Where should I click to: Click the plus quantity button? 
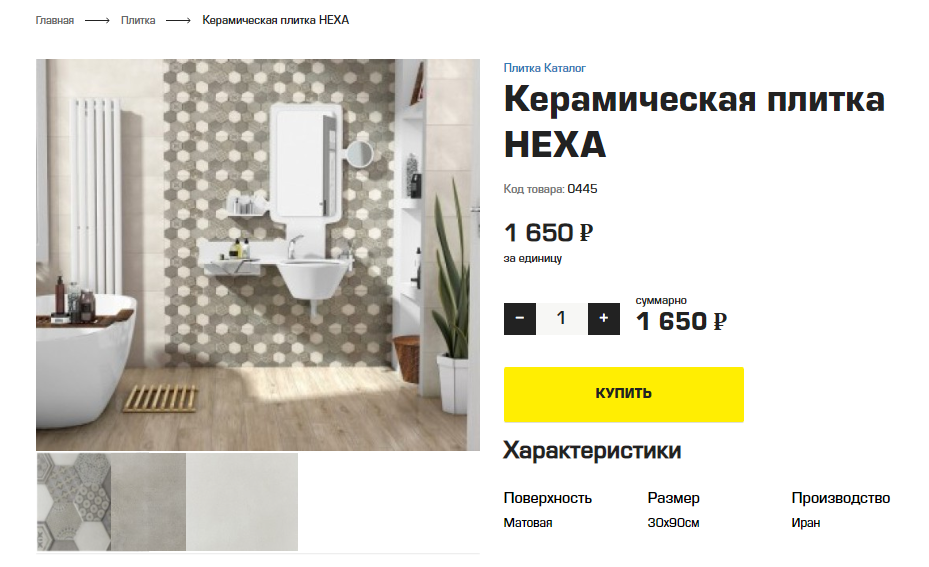604,319
